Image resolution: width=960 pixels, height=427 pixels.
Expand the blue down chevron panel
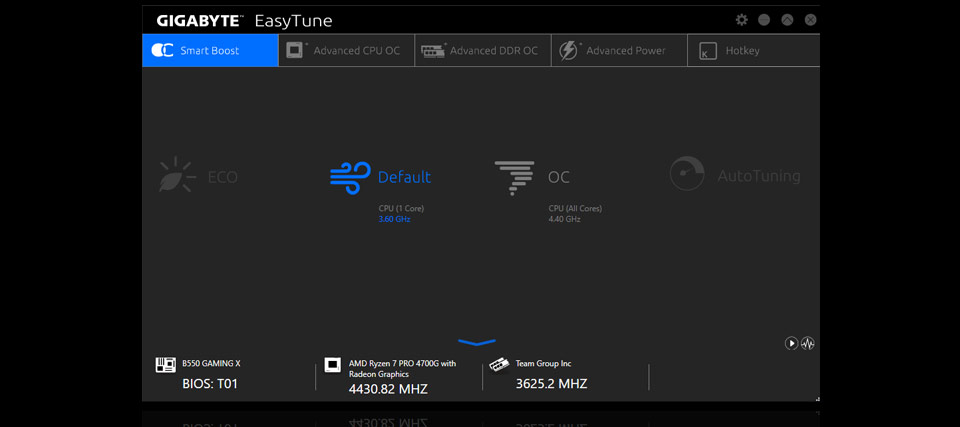477,342
